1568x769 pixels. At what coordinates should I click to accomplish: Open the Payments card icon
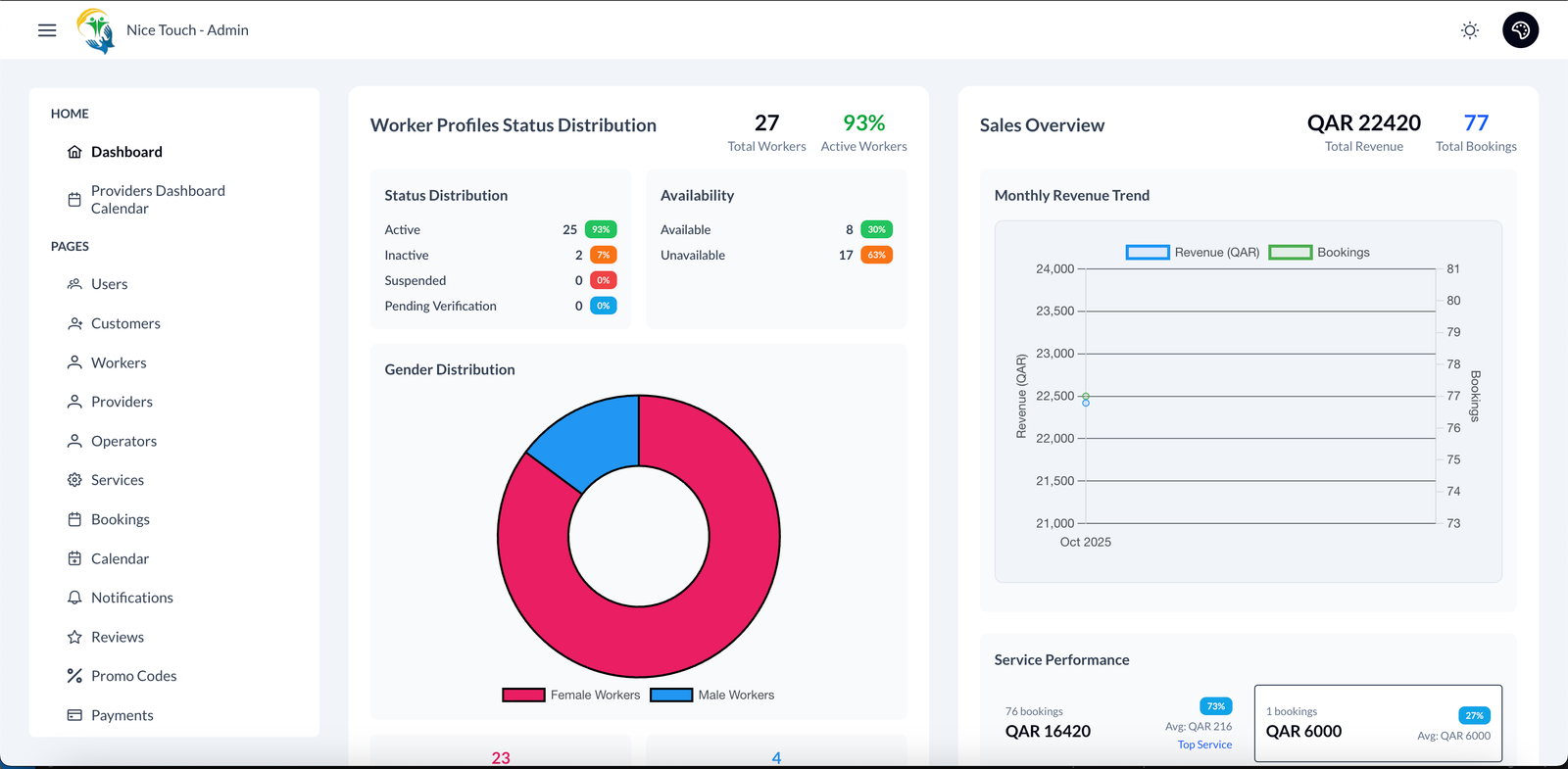[74, 715]
